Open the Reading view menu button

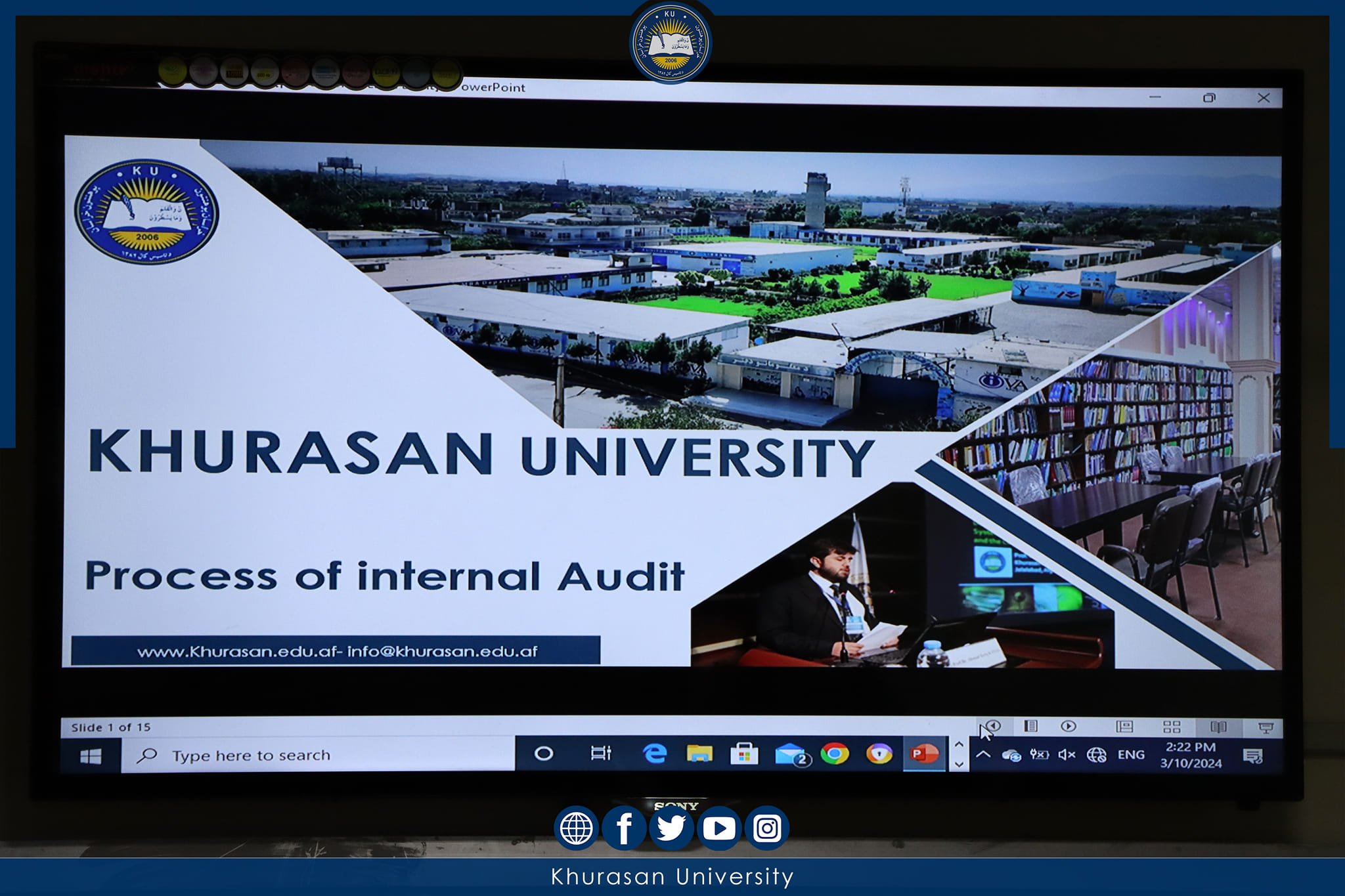tap(1030, 726)
